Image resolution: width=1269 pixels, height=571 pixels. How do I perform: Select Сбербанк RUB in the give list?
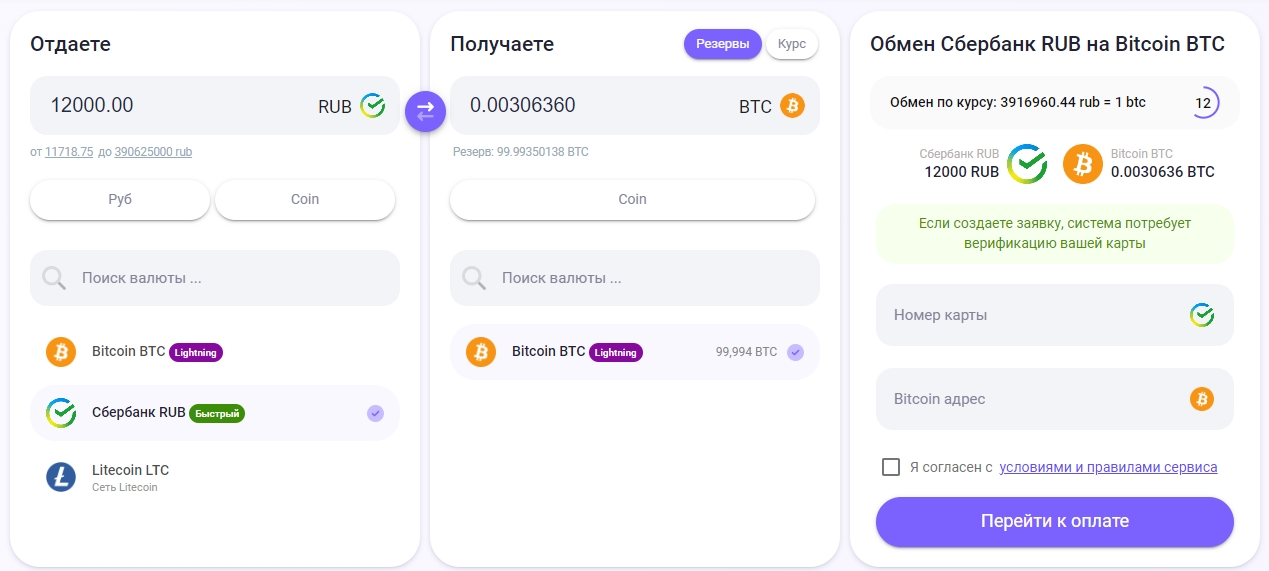pos(214,412)
